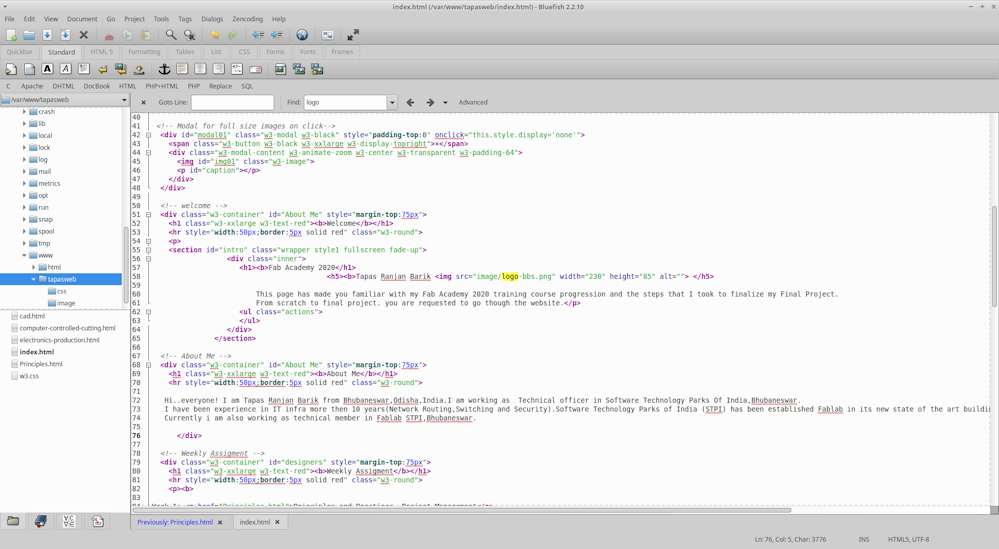Click the Cut scissors icon
999x549 pixels.
pos(109,35)
